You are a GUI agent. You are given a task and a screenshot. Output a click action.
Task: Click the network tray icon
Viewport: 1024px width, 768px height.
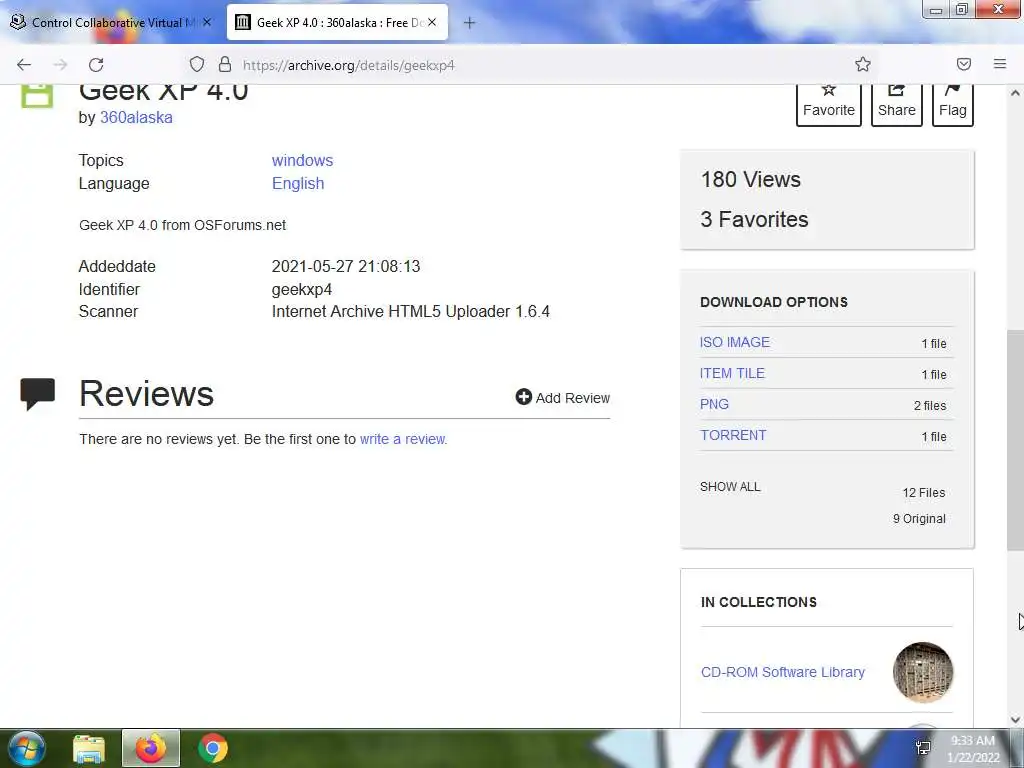pyautogui.click(x=923, y=748)
